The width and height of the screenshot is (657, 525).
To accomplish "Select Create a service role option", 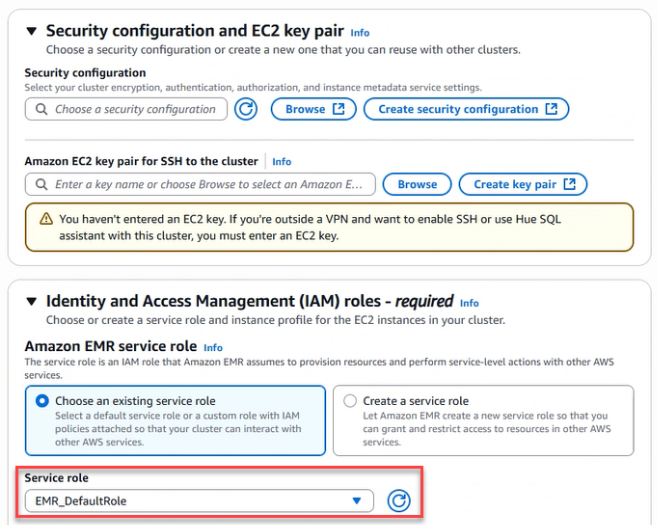I will [x=350, y=401].
